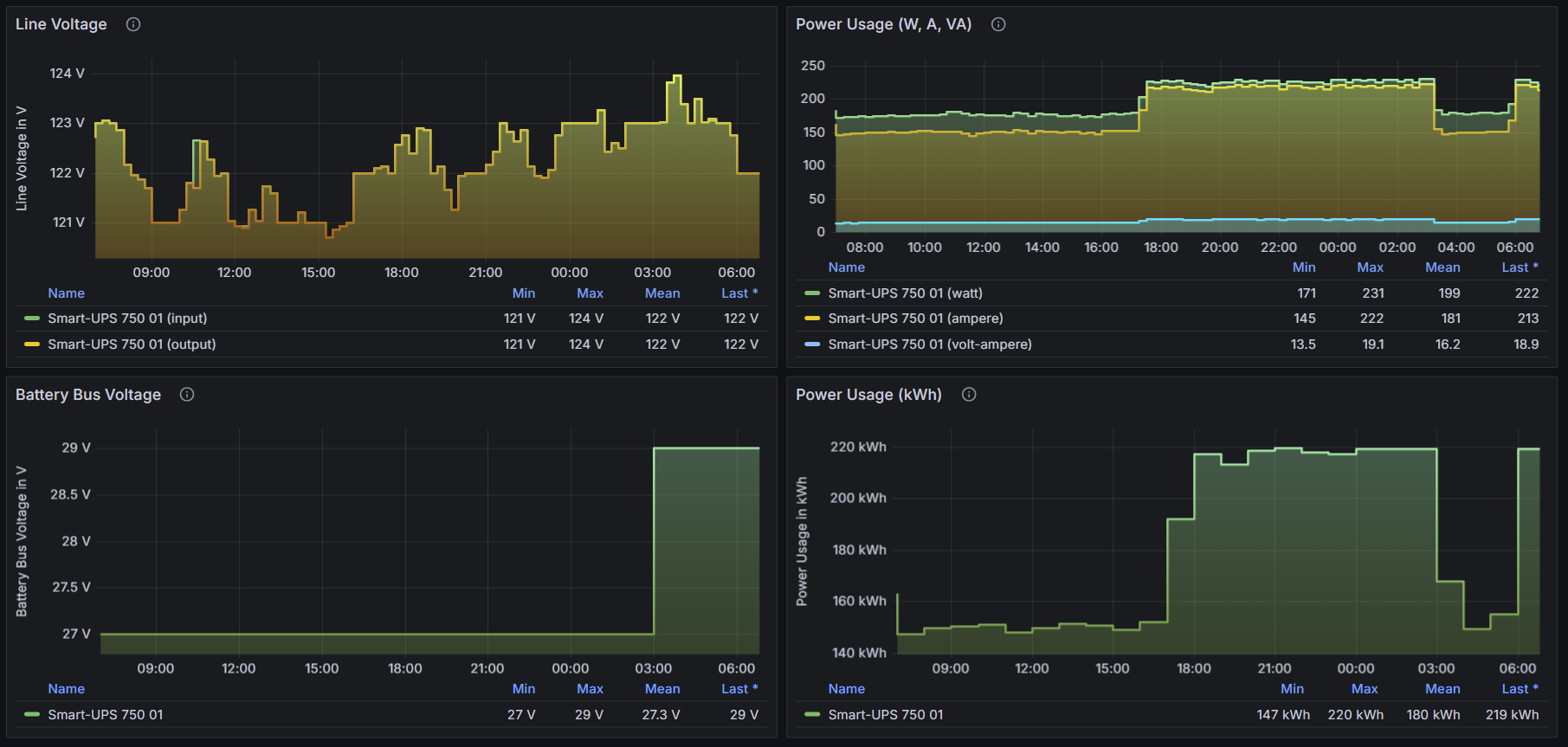Viewport: 1568px width, 747px height.
Task: Toggle the Smart-UPS 750 01 (ampere) series
Action: tap(915, 319)
